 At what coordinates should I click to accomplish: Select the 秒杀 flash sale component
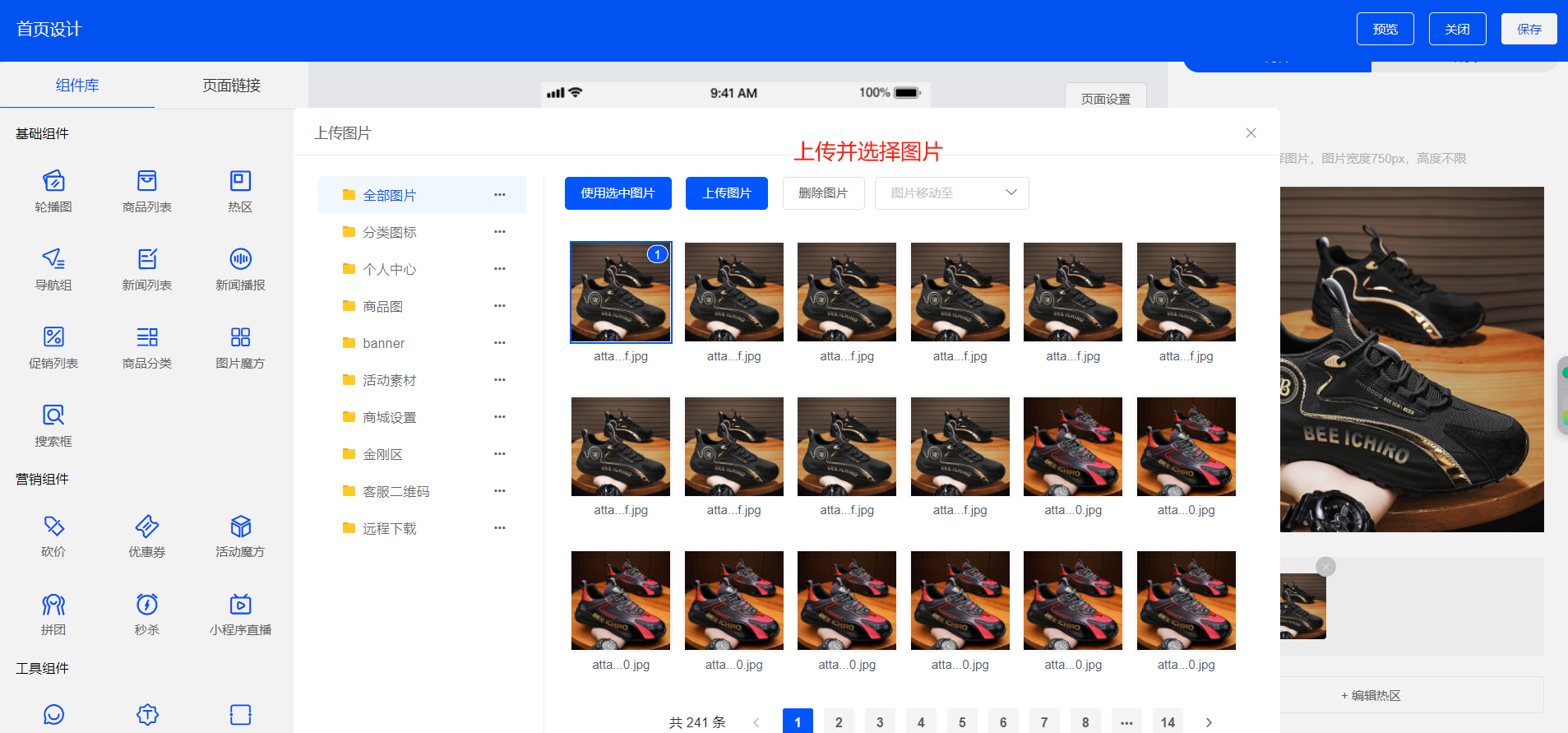pos(147,615)
